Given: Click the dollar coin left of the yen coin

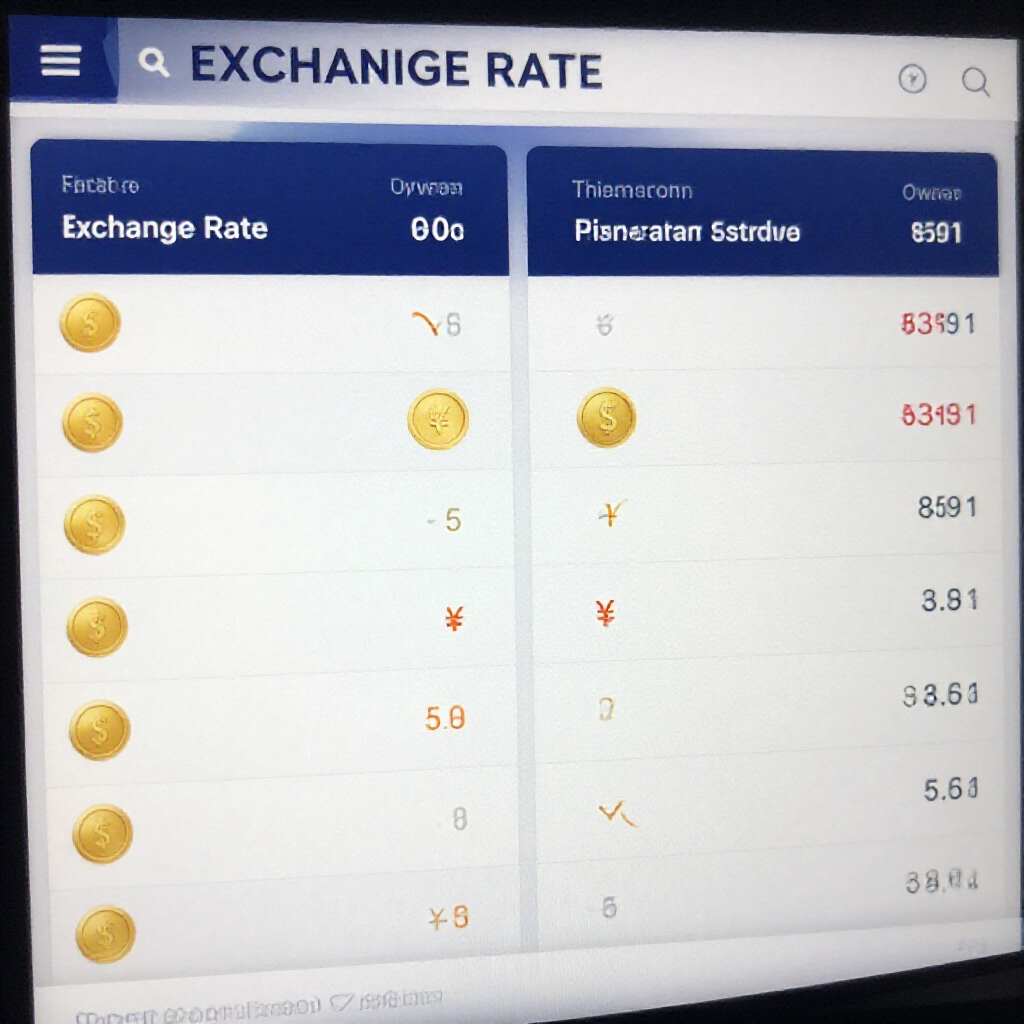Looking at the screenshot, I should 92,422.
